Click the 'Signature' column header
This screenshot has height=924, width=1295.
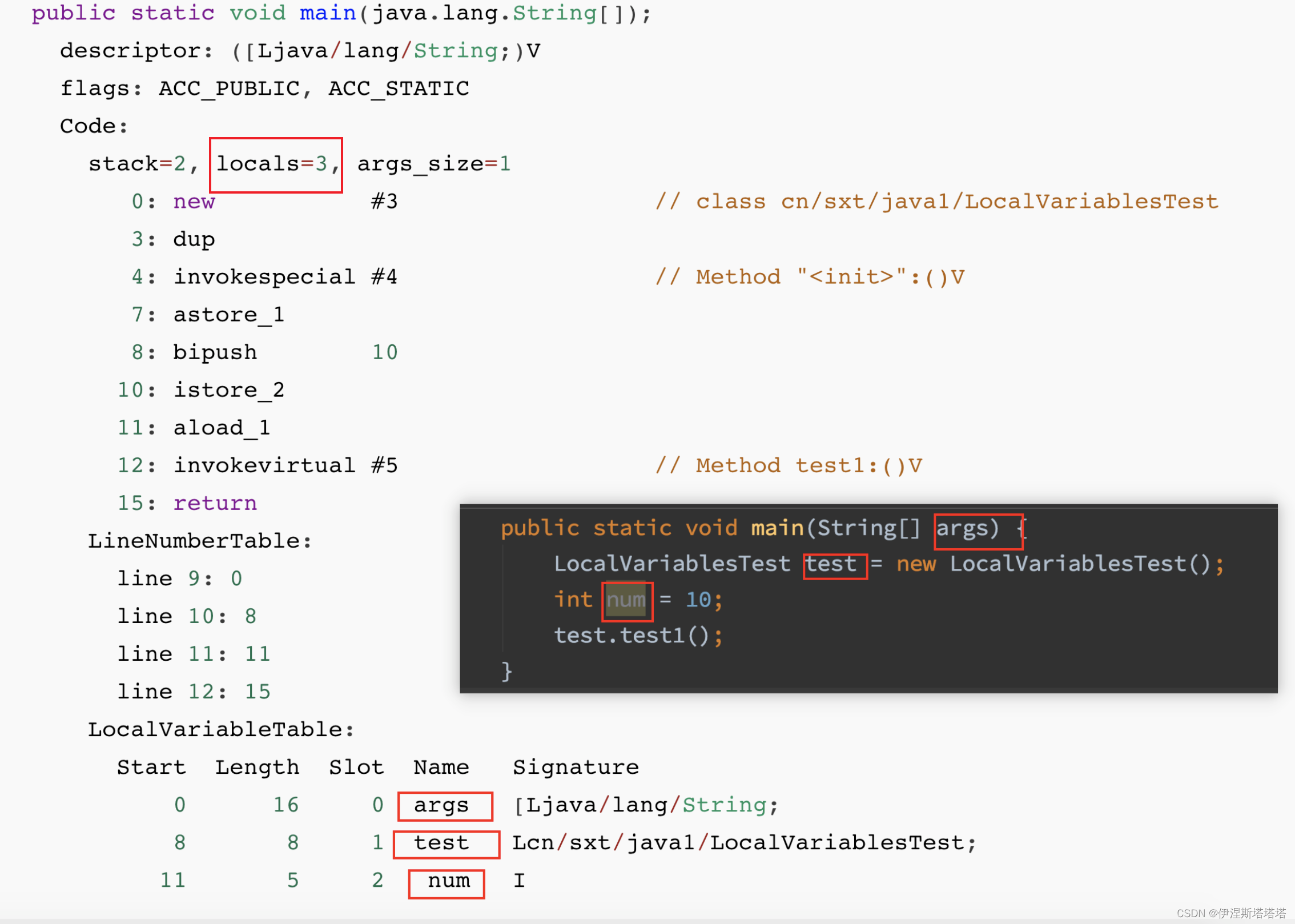[576, 768]
